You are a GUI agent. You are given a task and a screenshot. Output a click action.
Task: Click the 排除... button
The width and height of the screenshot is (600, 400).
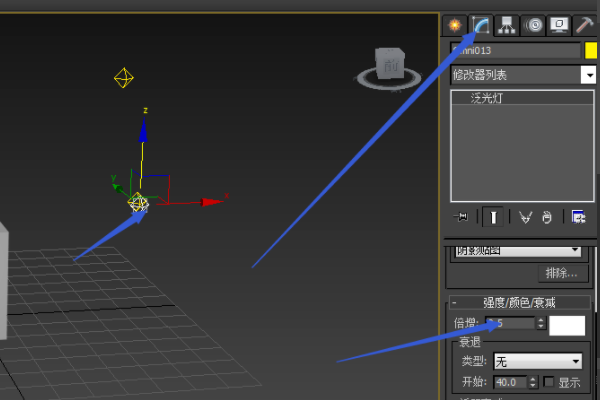click(x=560, y=273)
